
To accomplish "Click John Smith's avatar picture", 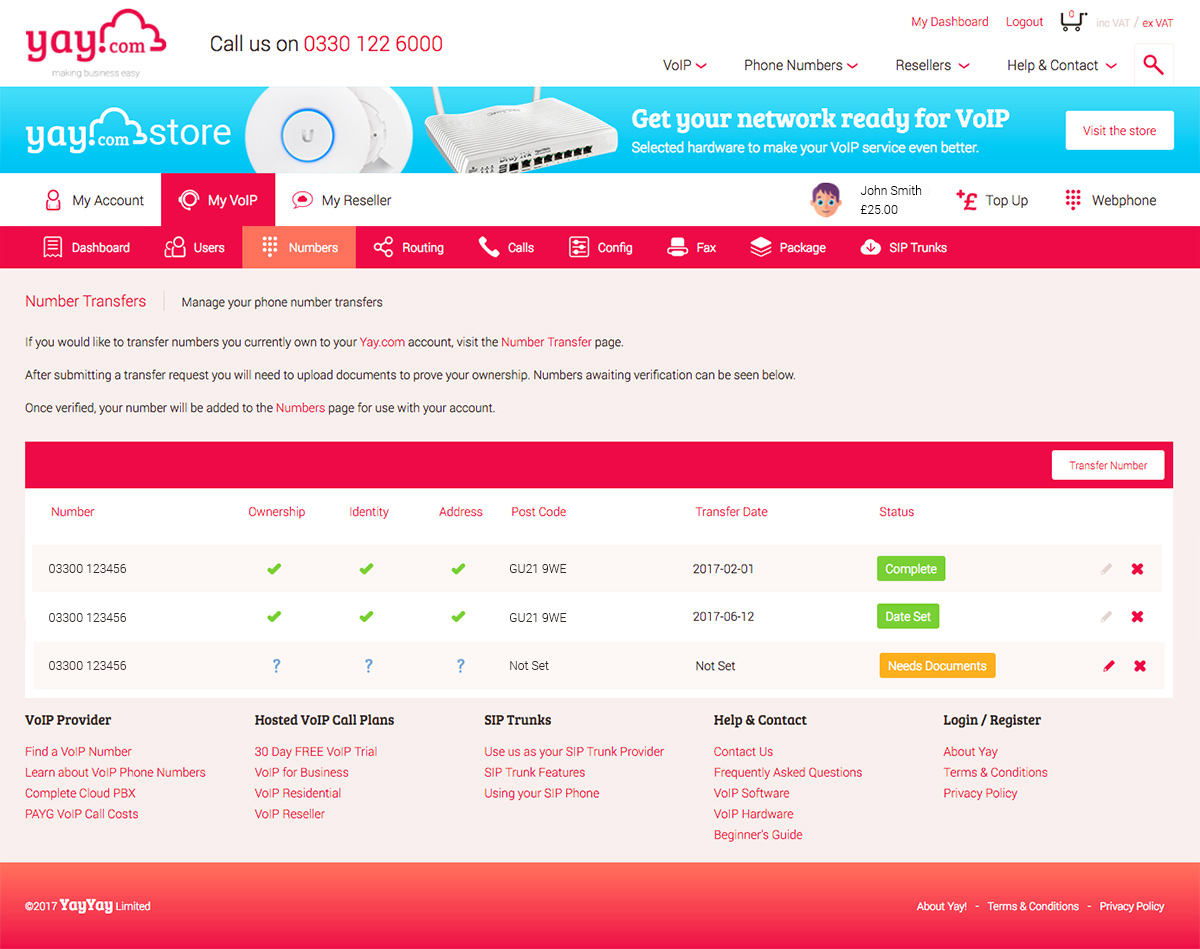I will [825, 200].
